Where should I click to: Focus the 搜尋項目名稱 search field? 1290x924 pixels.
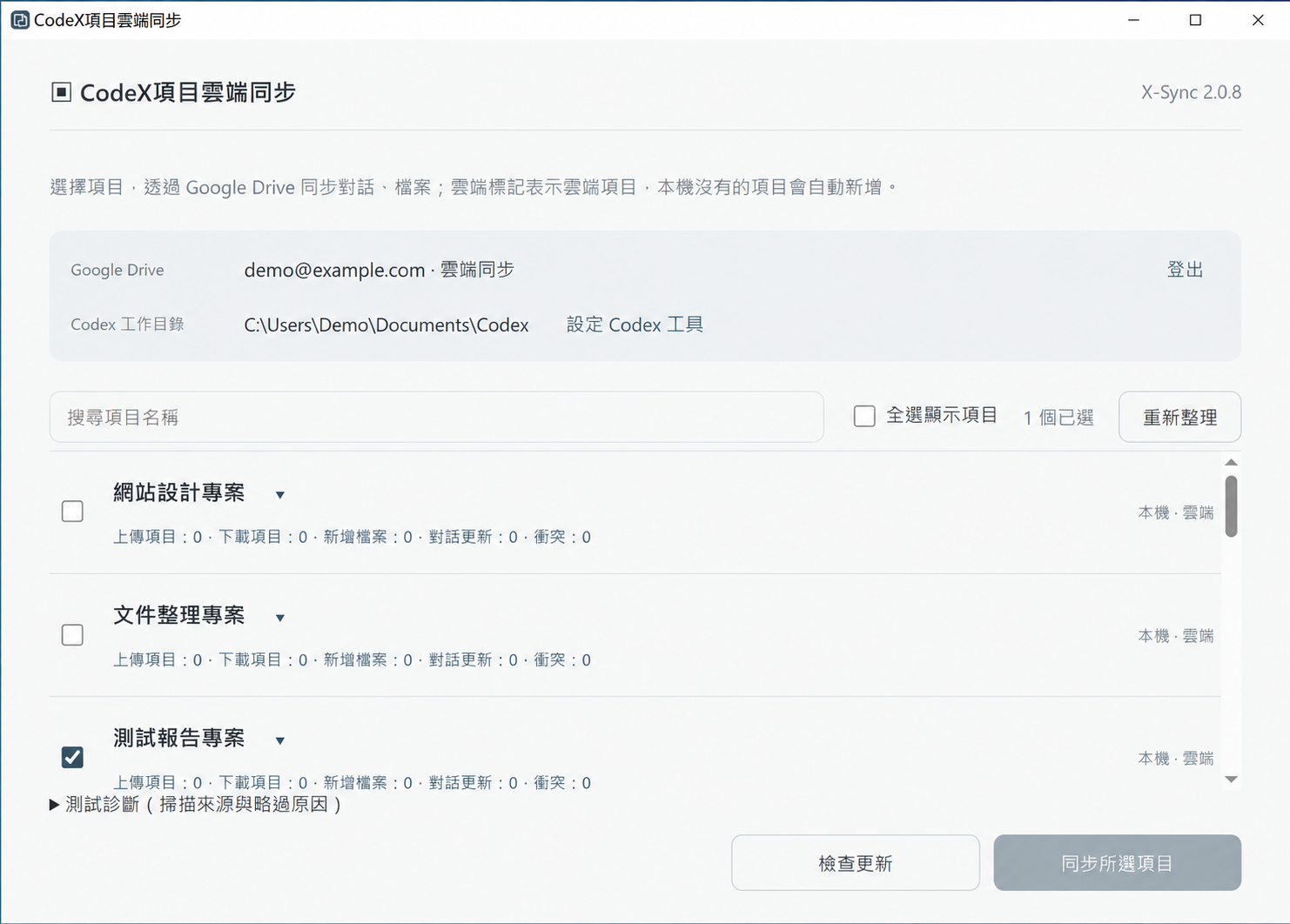[437, 417]
